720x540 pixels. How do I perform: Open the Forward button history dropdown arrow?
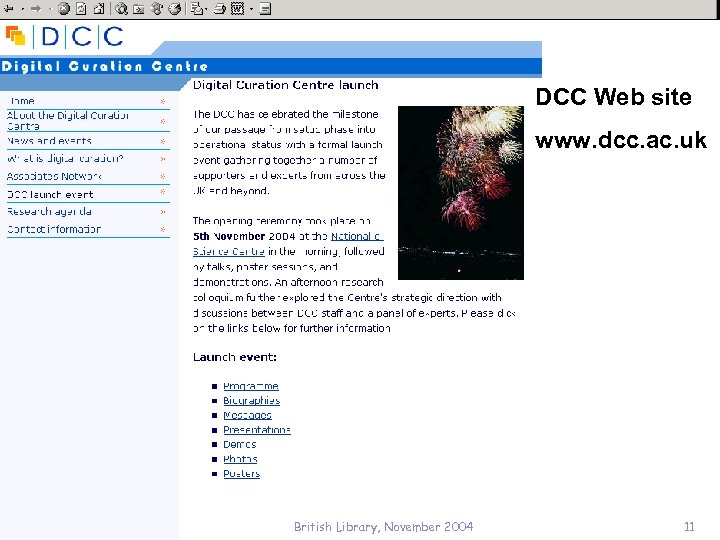click(x=50, y=9)
